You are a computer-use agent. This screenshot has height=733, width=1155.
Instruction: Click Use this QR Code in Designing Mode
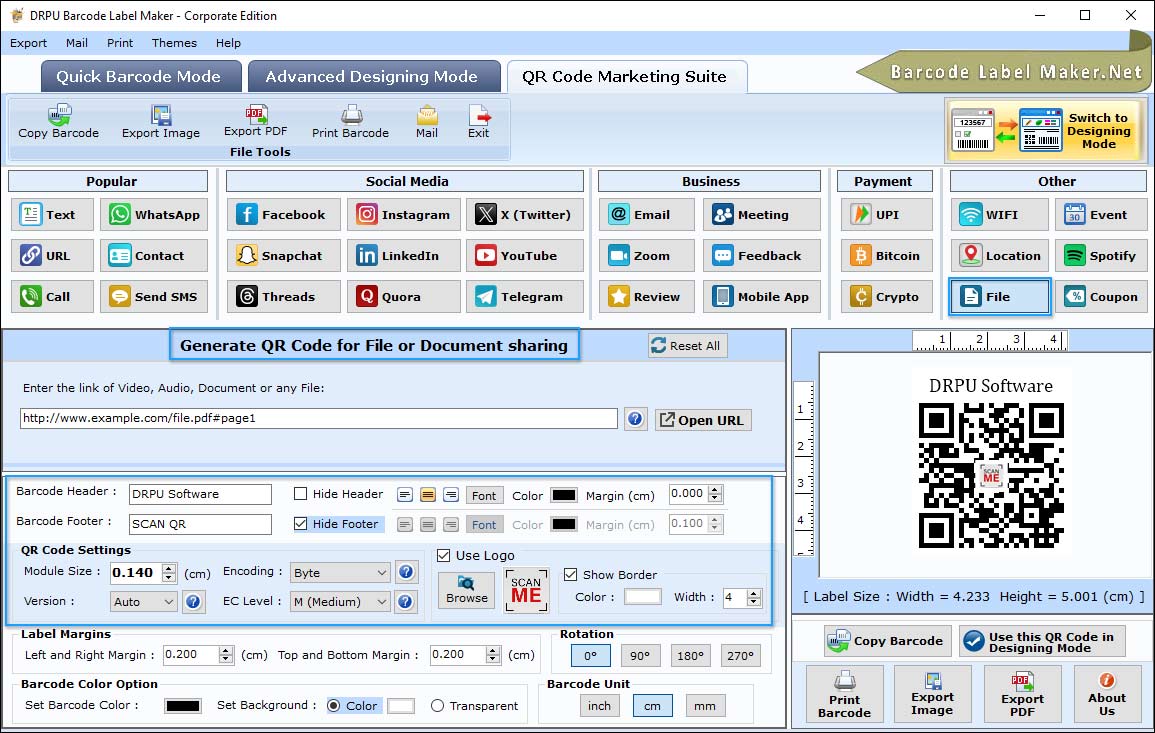tap(1042, 641)
